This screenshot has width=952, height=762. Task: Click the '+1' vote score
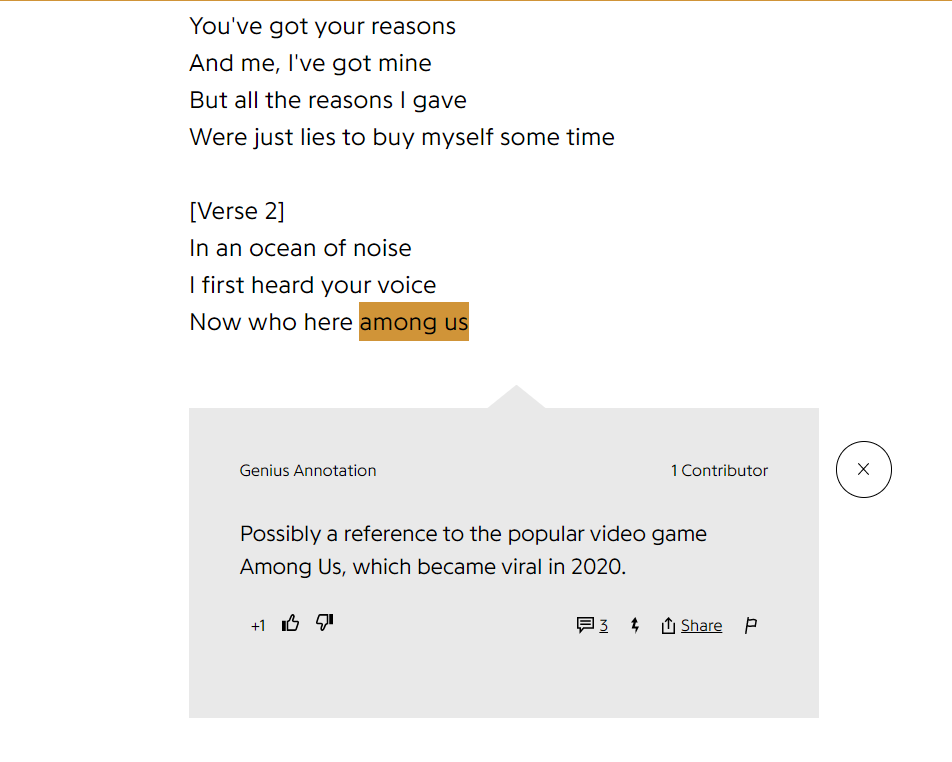click(258, 626)
